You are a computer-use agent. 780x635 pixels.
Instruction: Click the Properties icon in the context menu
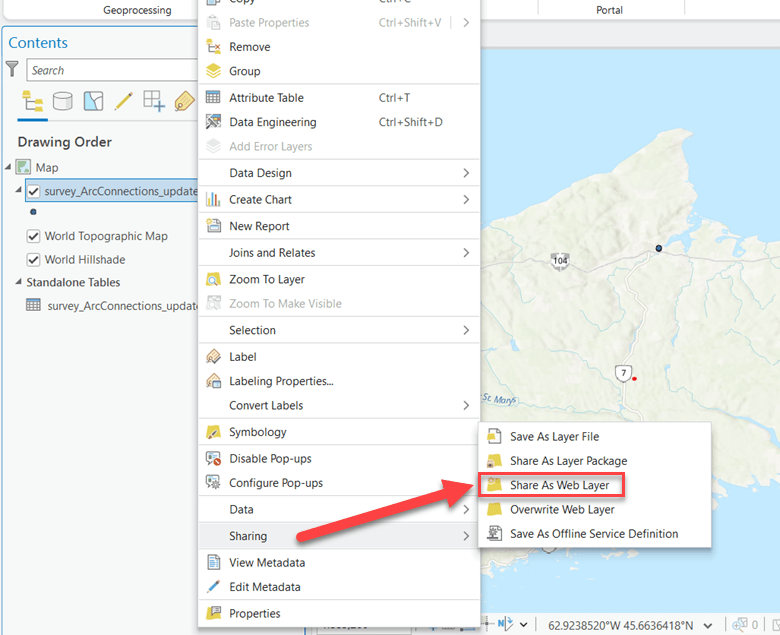tap(213, 613)
